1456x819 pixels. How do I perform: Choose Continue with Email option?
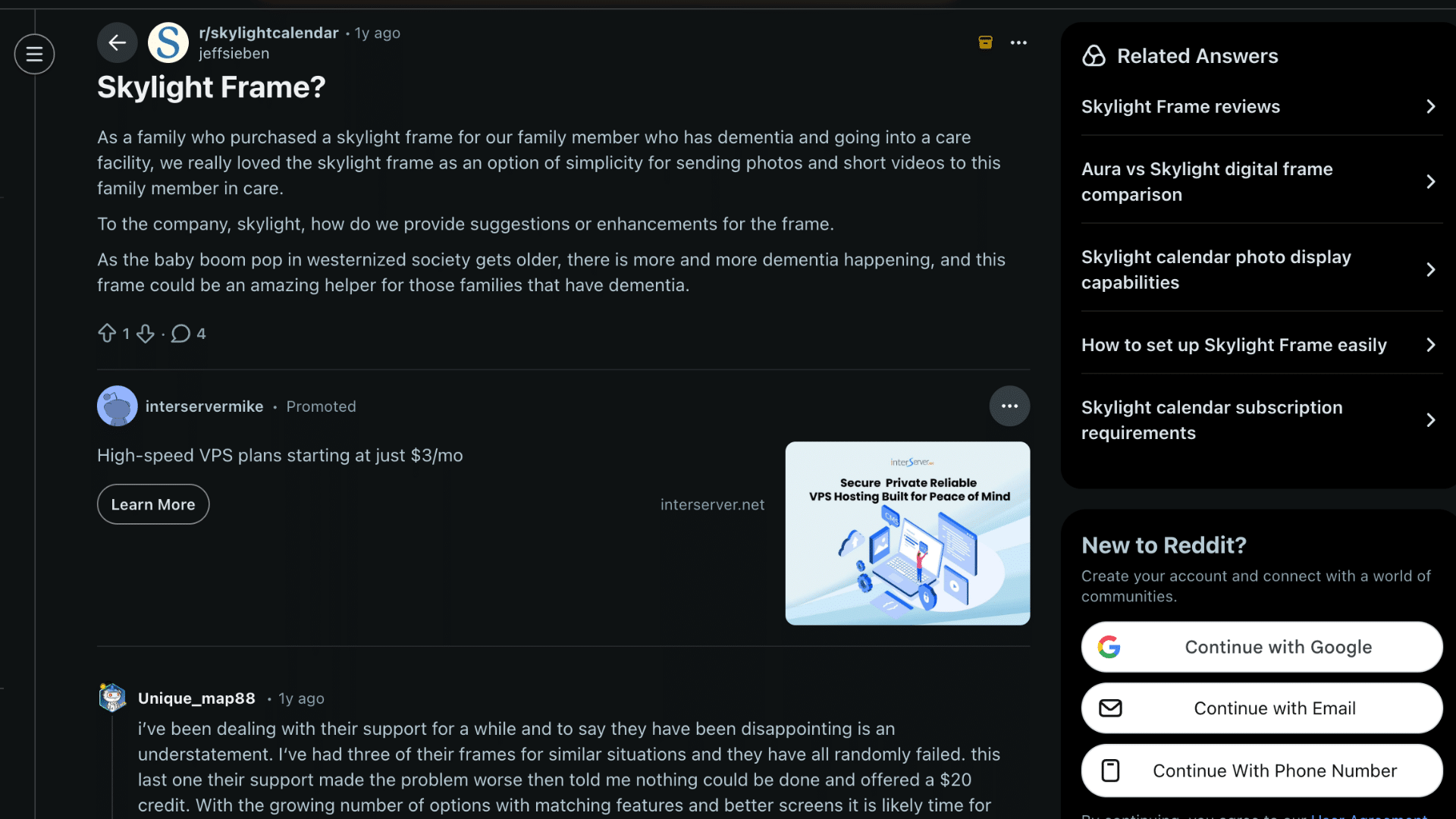point(1261,708)
